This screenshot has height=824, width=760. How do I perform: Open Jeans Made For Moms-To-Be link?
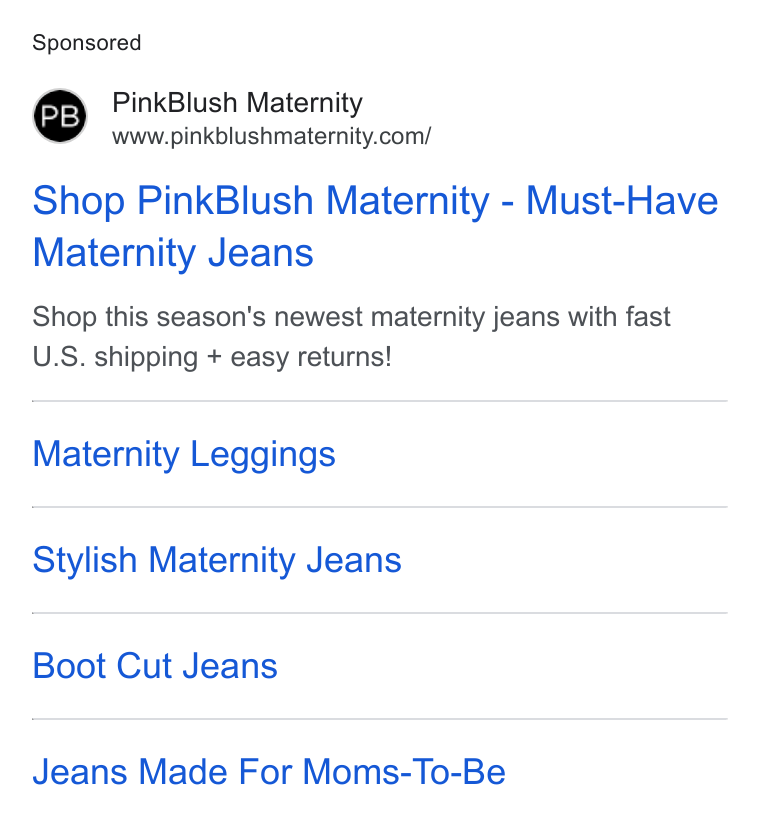tap(269, 771)
